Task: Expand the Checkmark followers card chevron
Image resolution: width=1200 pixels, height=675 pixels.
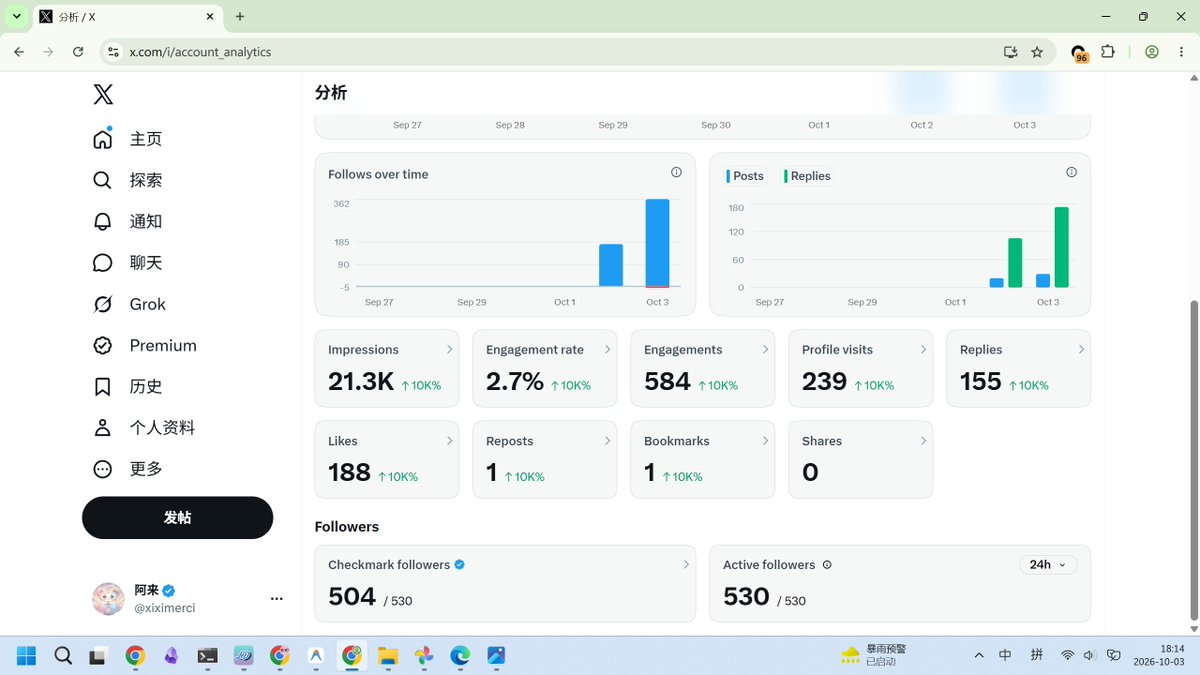Action: point(686,565)
